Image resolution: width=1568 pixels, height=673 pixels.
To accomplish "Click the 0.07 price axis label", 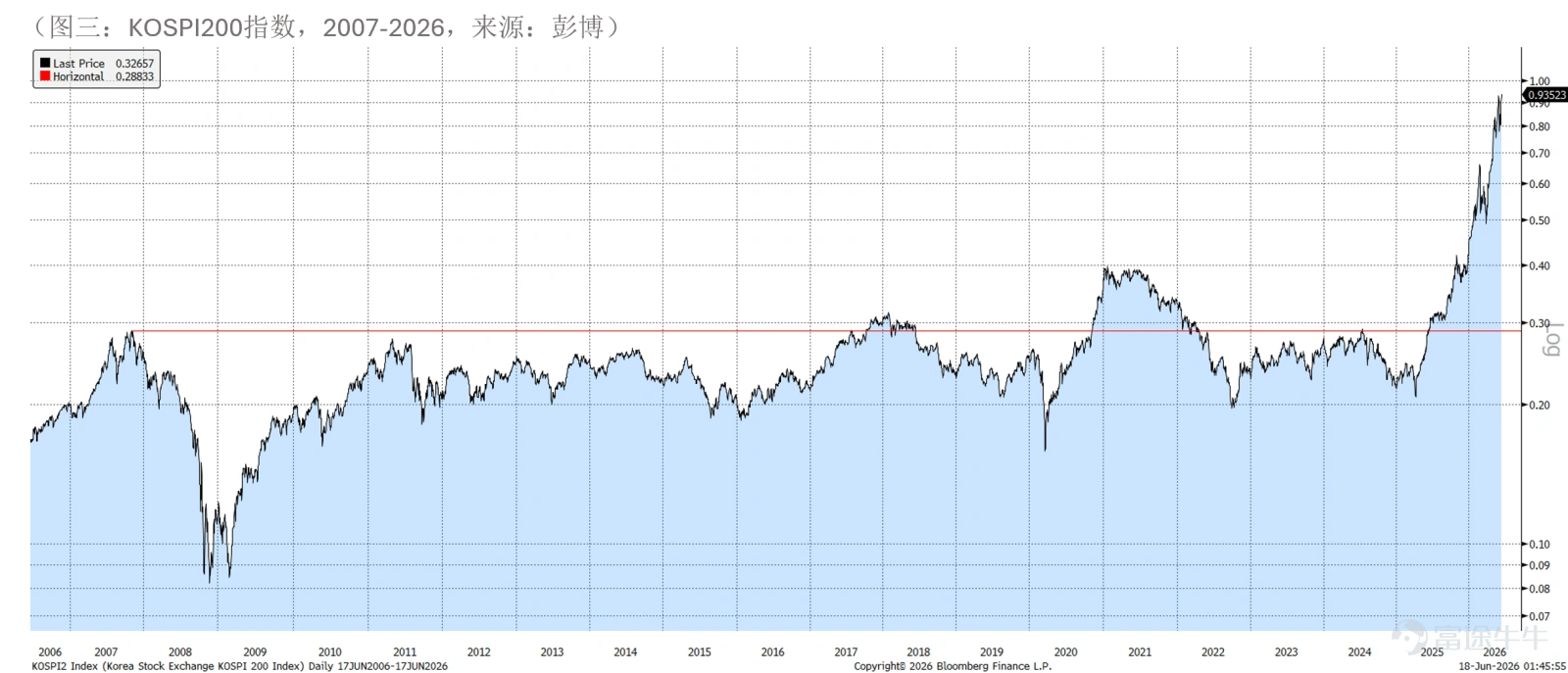I will 1540,616.
